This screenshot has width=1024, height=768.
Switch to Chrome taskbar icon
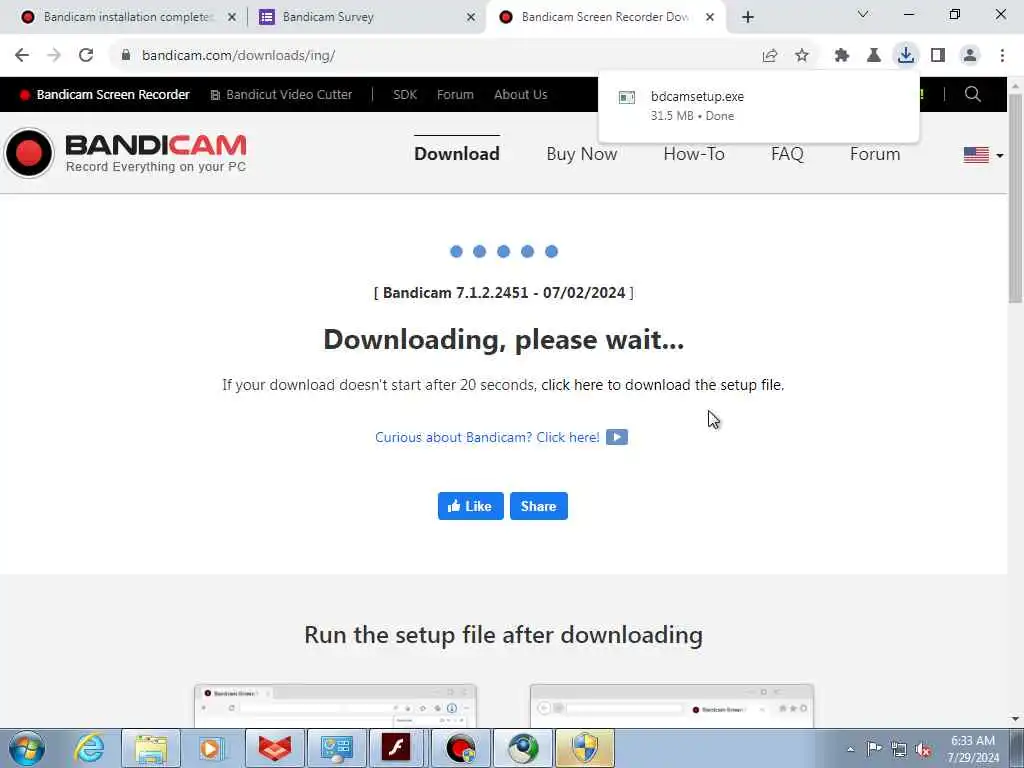pos(522,748)
